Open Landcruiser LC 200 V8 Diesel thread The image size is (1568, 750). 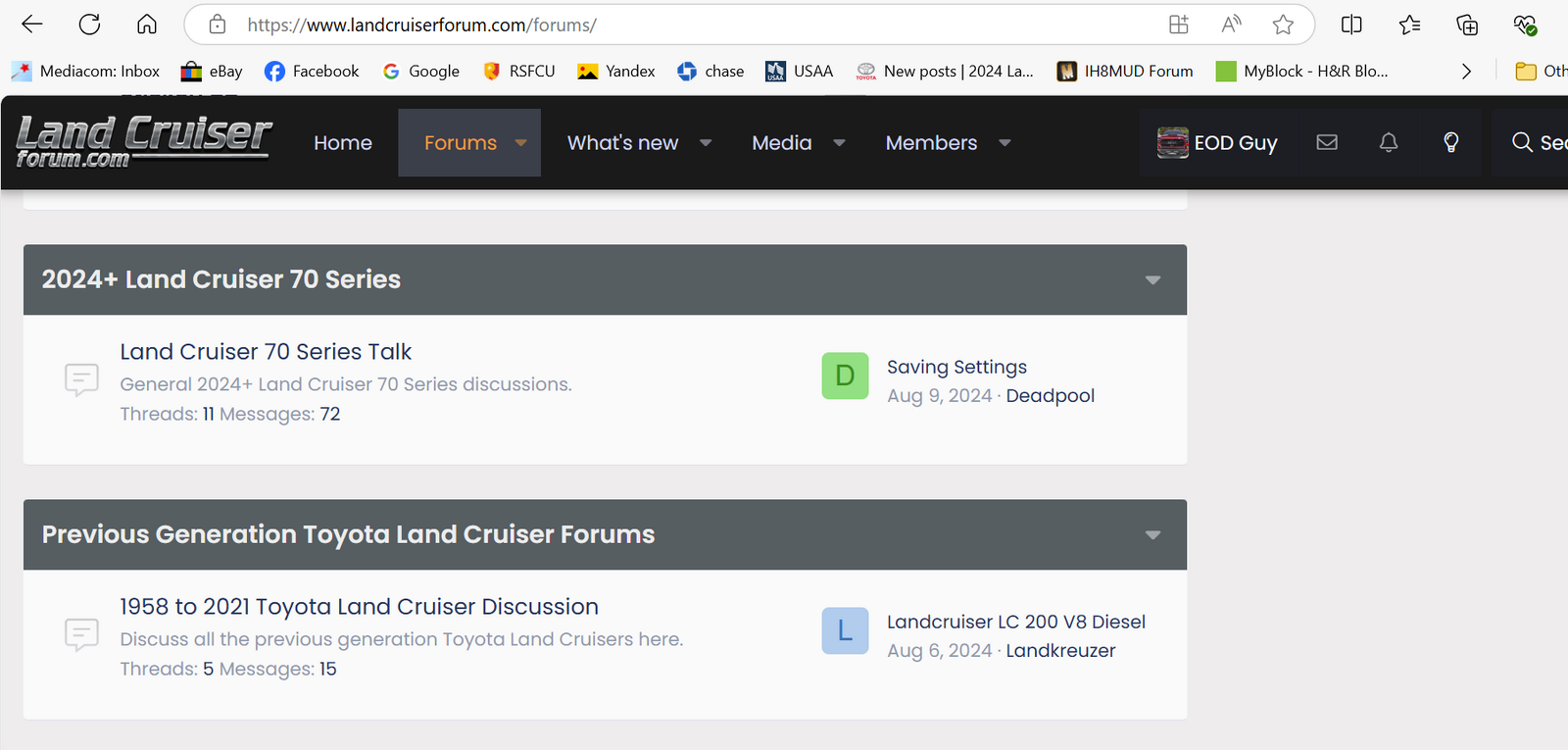tap(1016, 622)
